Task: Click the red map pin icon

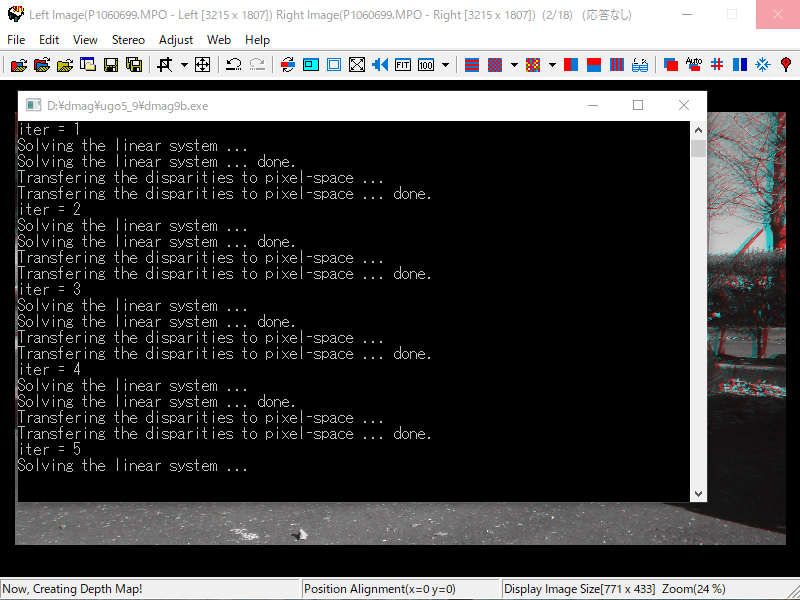Action: (x=786, y=65)
